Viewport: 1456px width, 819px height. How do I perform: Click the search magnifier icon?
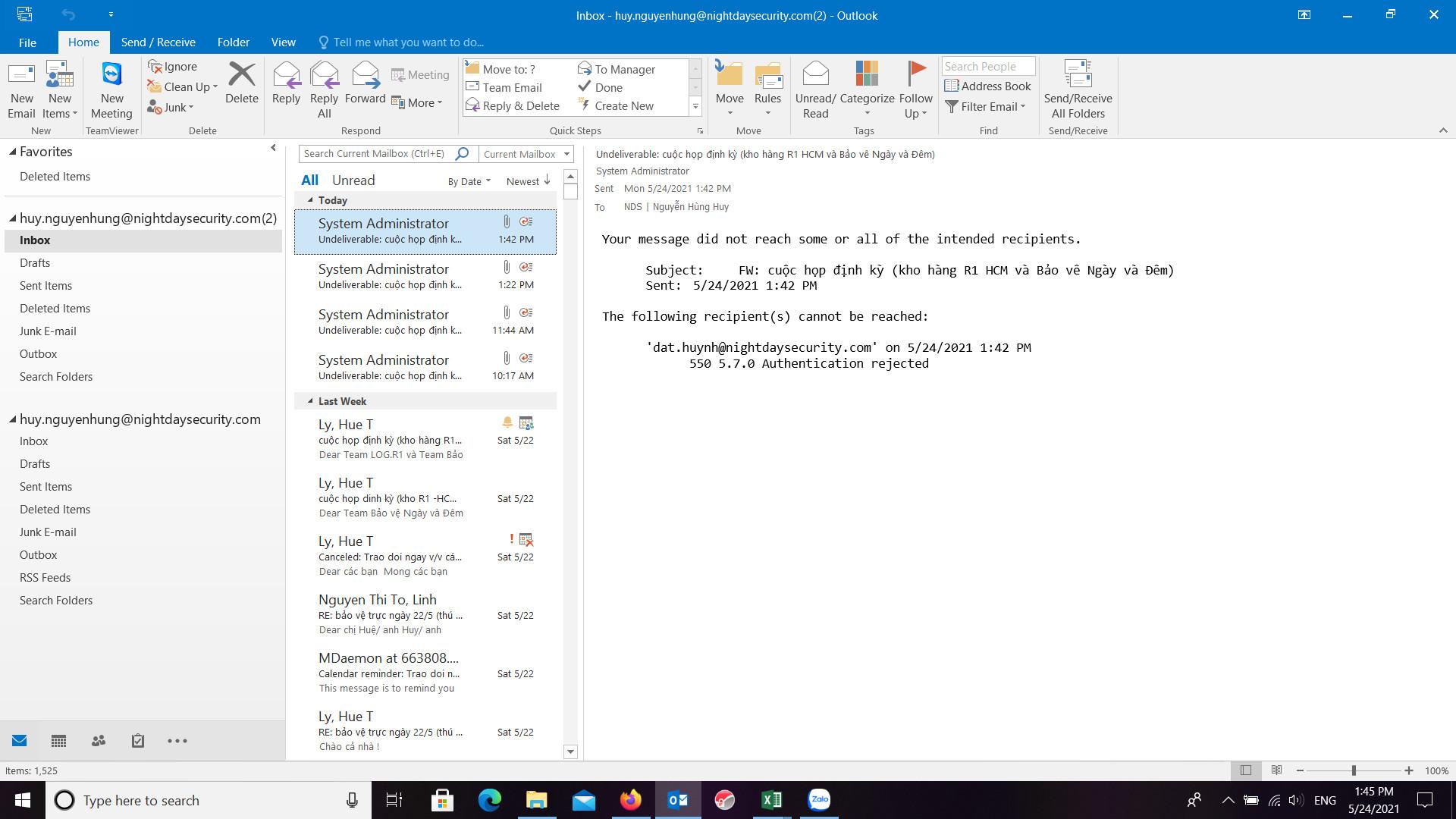click(462, 154)
